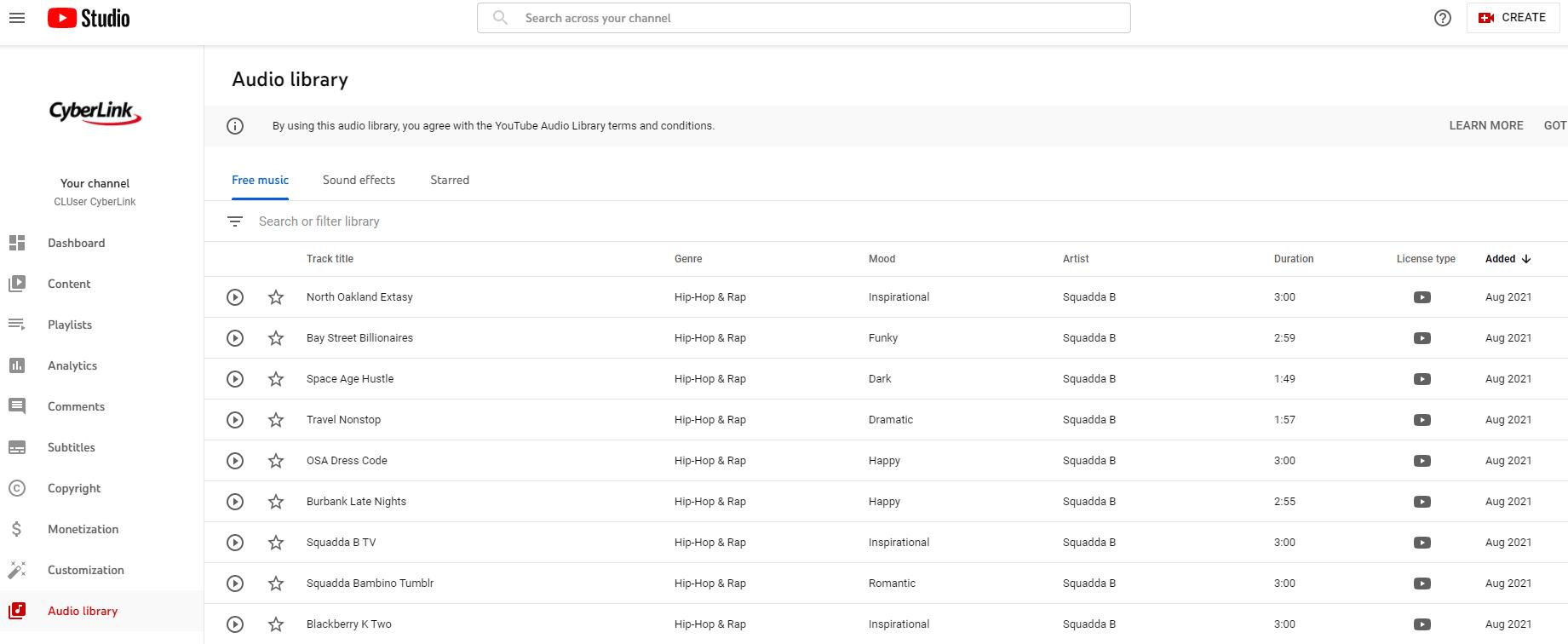Star the OSA Dress Code track
This screenshot has width=1568, height=644.
pos(276,461)
